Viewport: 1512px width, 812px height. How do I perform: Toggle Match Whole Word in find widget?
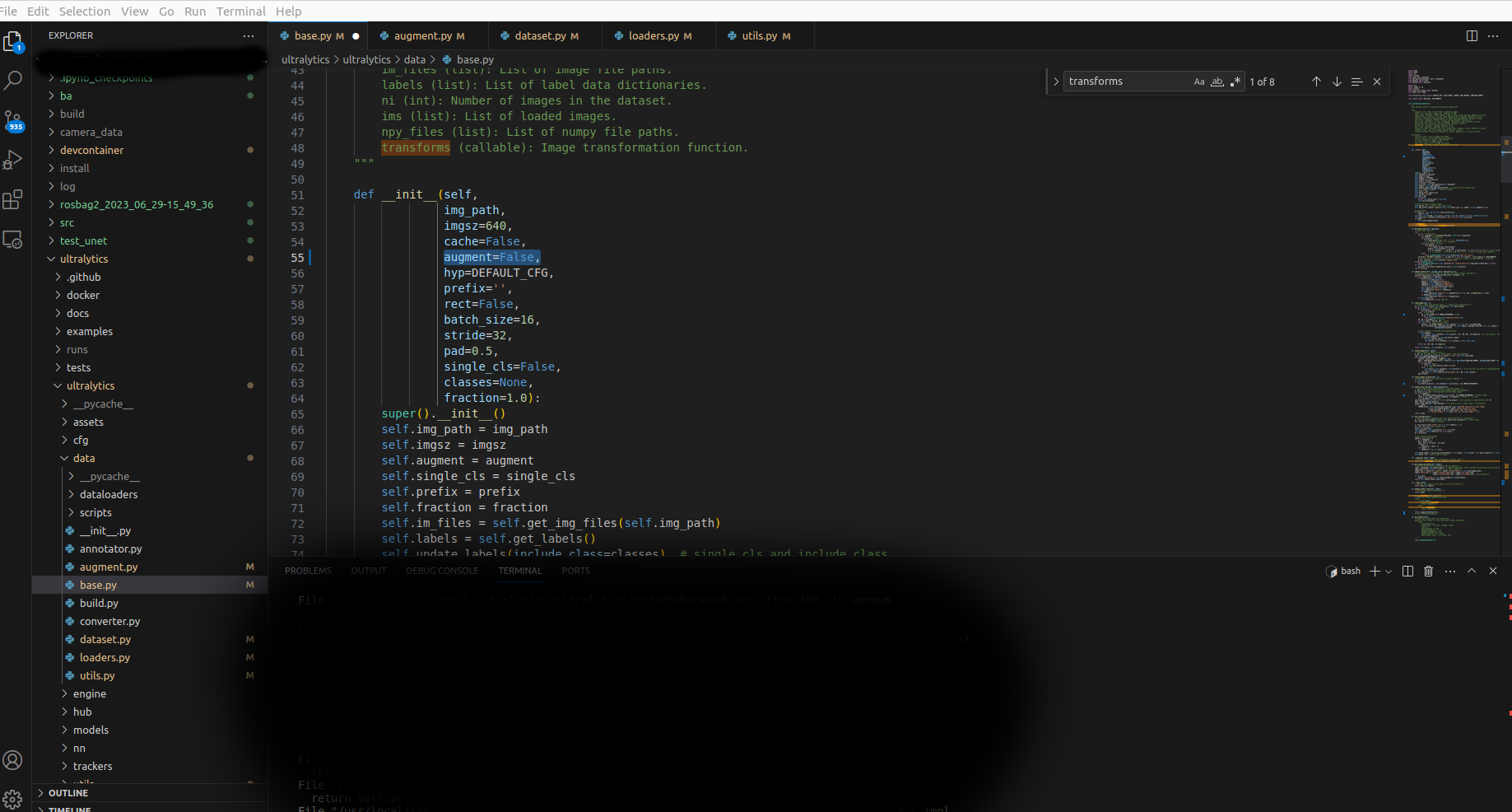point(1217,82)
